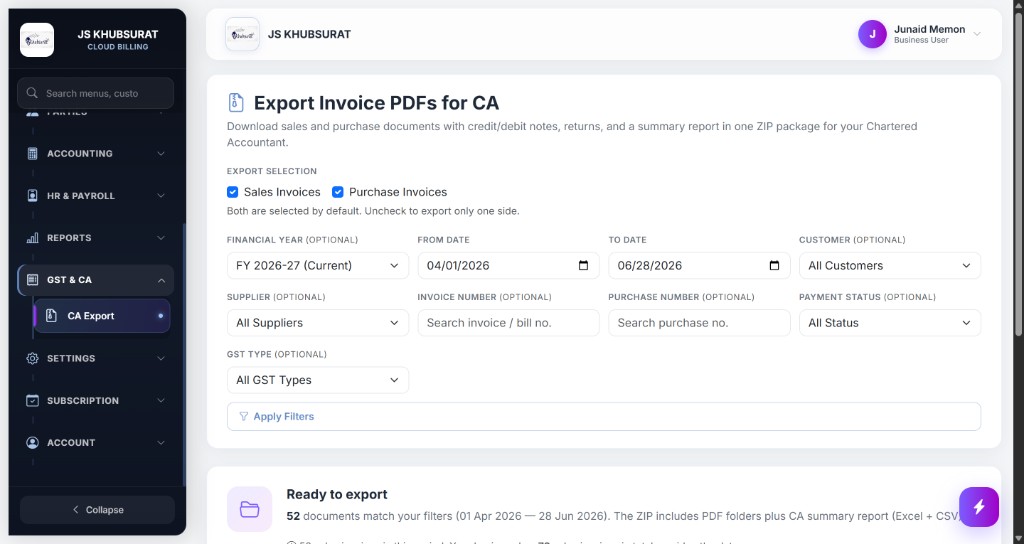Open the Reports menu

96,238
